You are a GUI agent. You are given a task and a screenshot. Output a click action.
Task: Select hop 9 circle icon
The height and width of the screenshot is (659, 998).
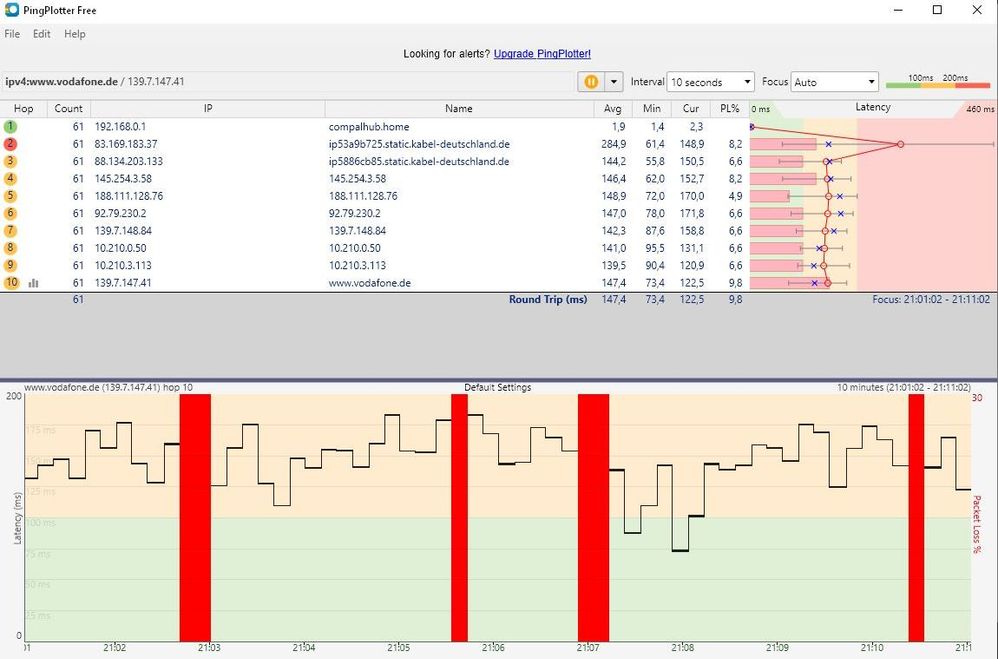tap(10, 265)
